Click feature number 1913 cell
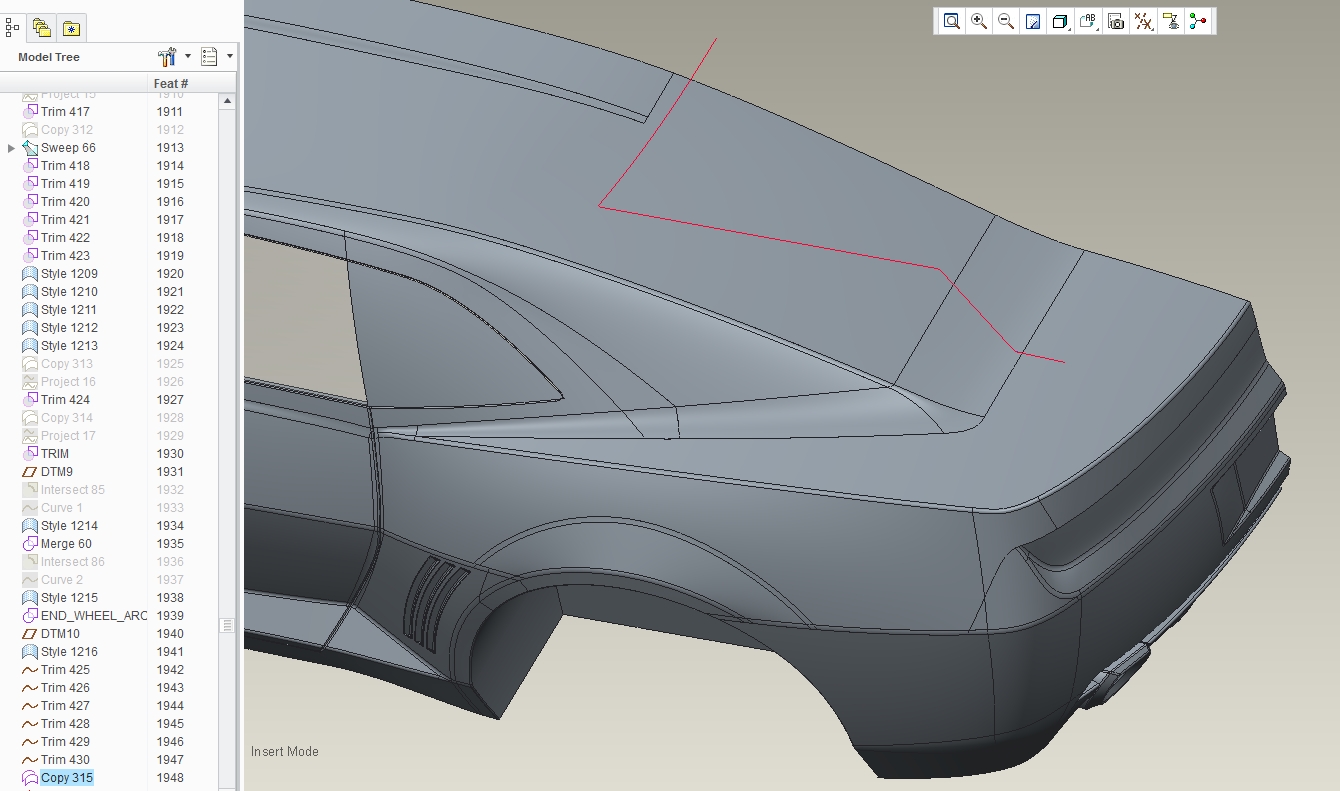The height and width of the screenshot is (791, 1340). click(x=170, y=148)
